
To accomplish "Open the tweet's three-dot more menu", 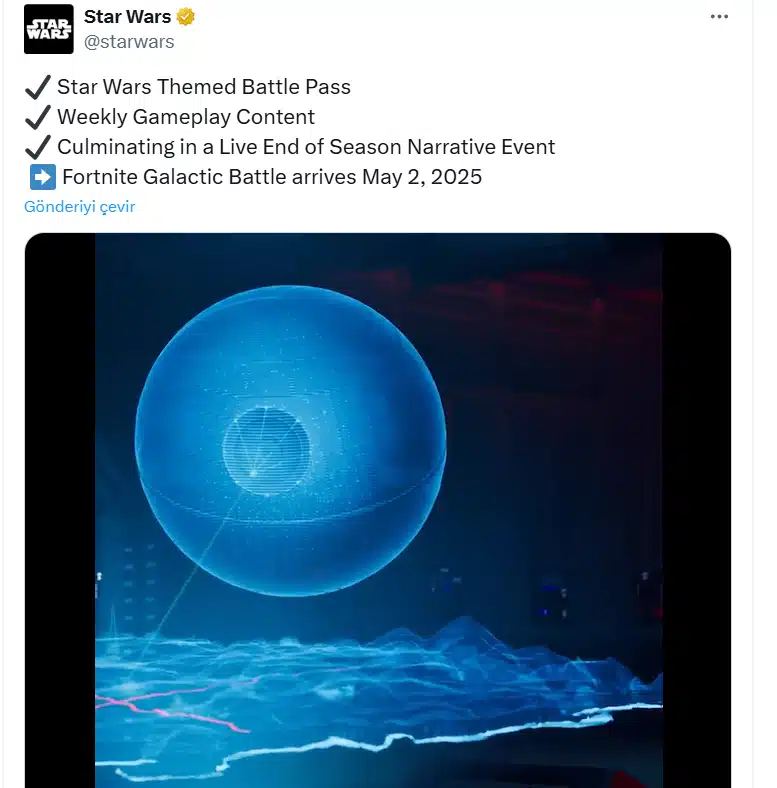I will [720, 17].
